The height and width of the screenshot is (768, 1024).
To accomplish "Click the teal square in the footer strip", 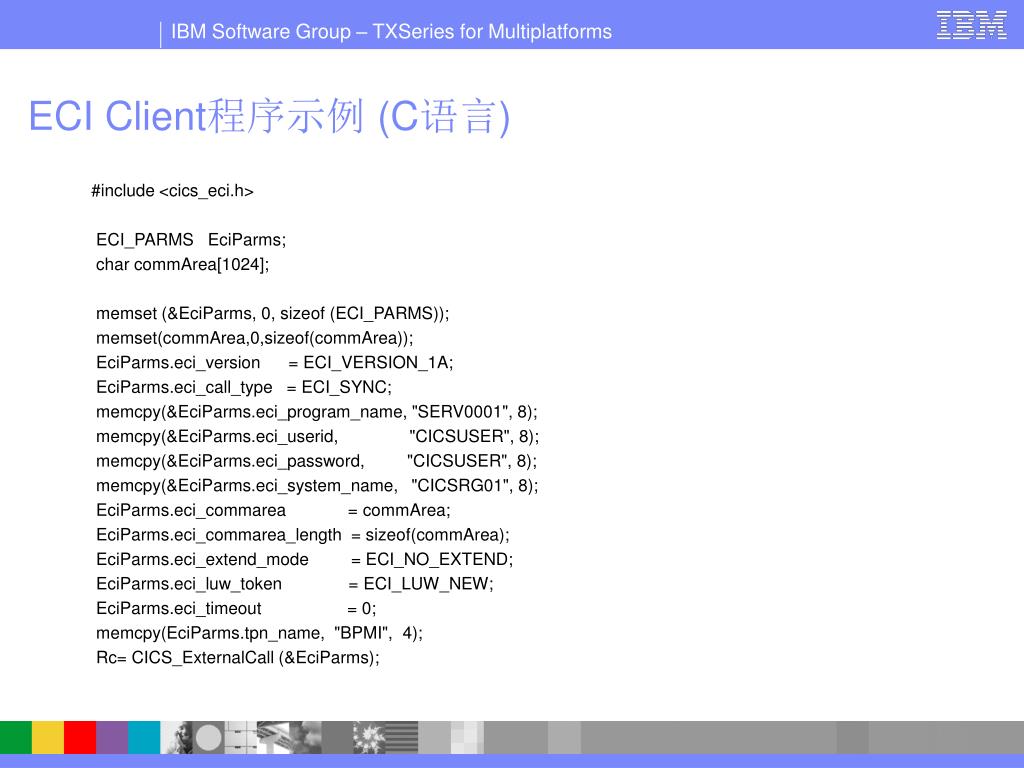I will (144, 737).
